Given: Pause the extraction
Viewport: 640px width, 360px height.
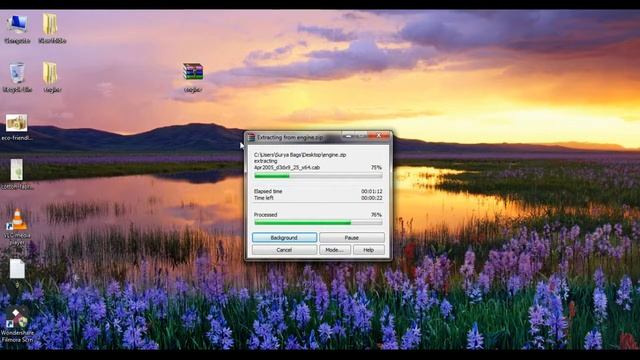Looking at the screenshot, I should point(351,238).
